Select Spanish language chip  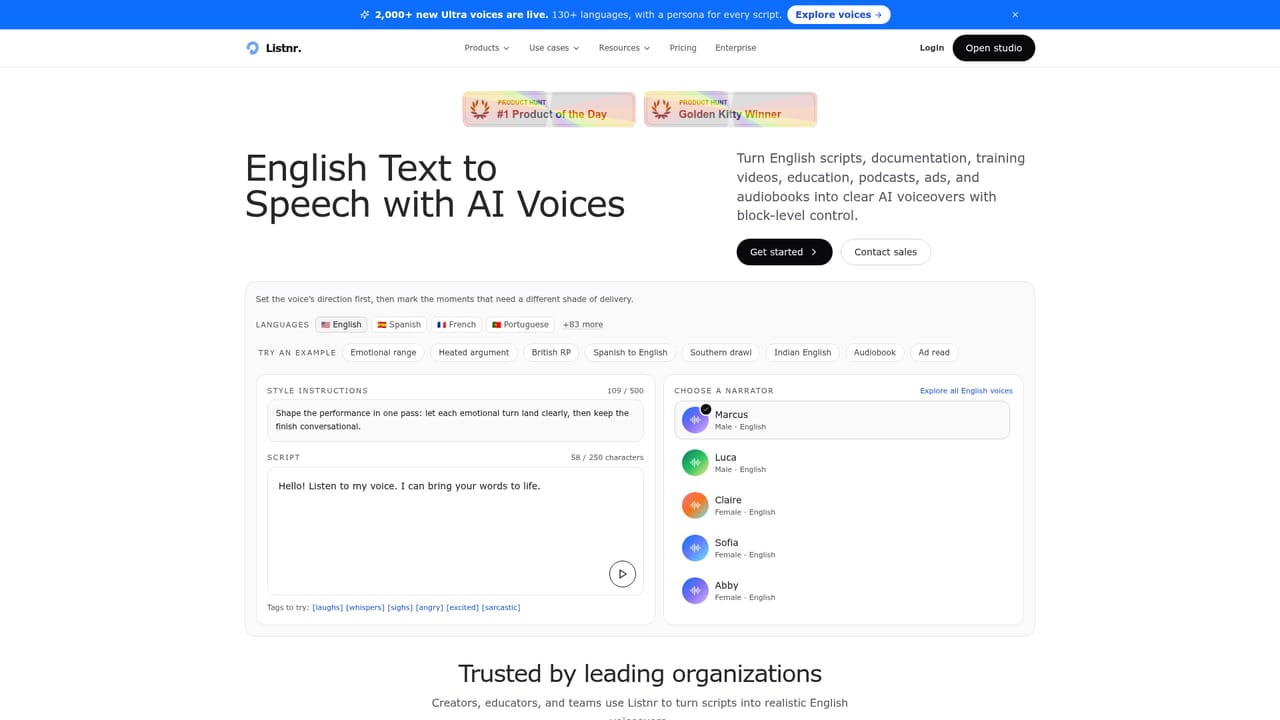click(x=399, y=325)
